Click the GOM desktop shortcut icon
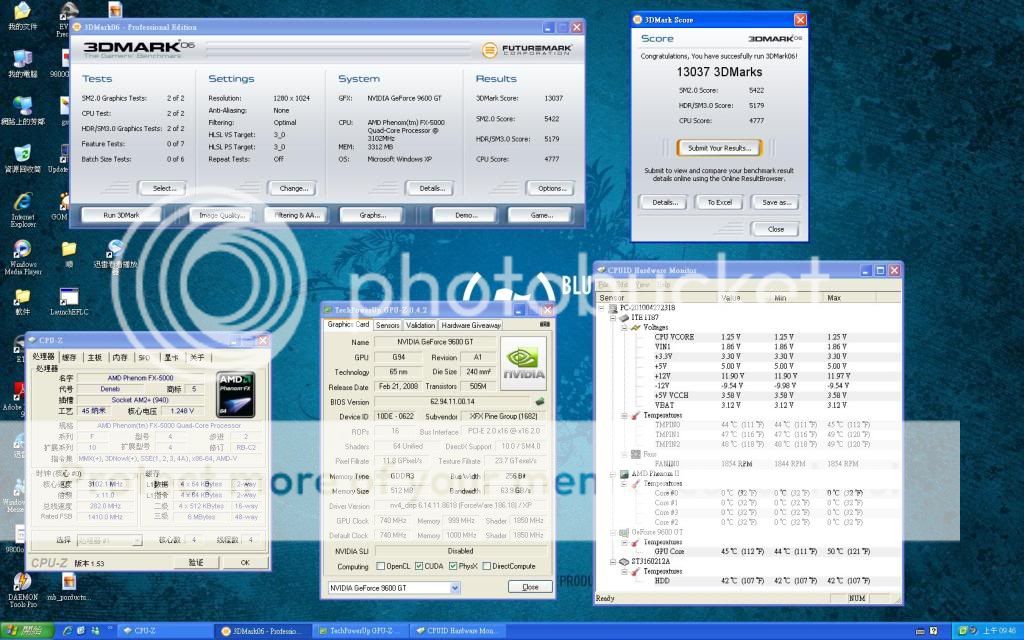The width and height of the screenshot is (1024, 640). click(62, 206)
